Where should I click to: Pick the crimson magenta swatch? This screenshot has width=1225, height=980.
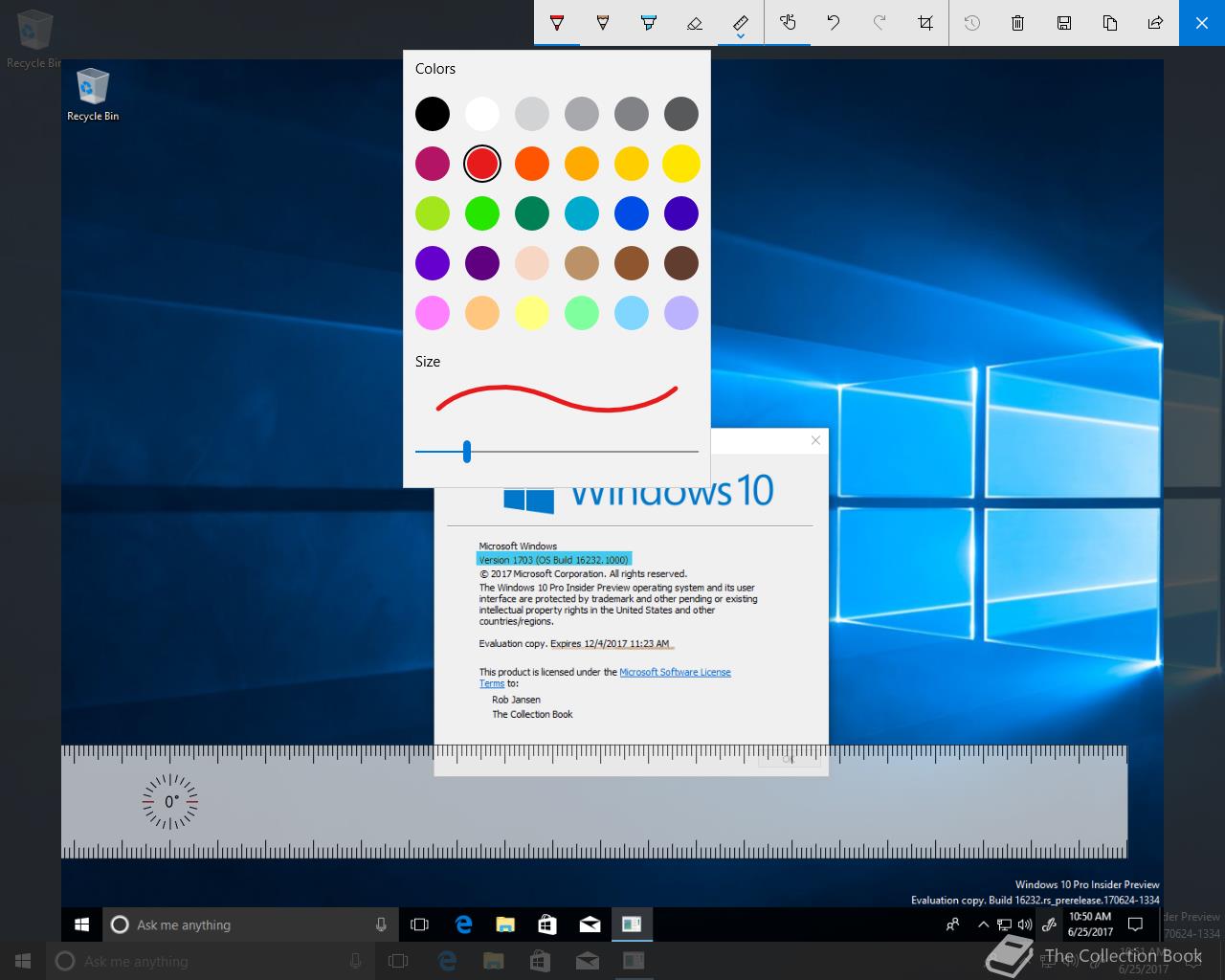click(433, 164)
